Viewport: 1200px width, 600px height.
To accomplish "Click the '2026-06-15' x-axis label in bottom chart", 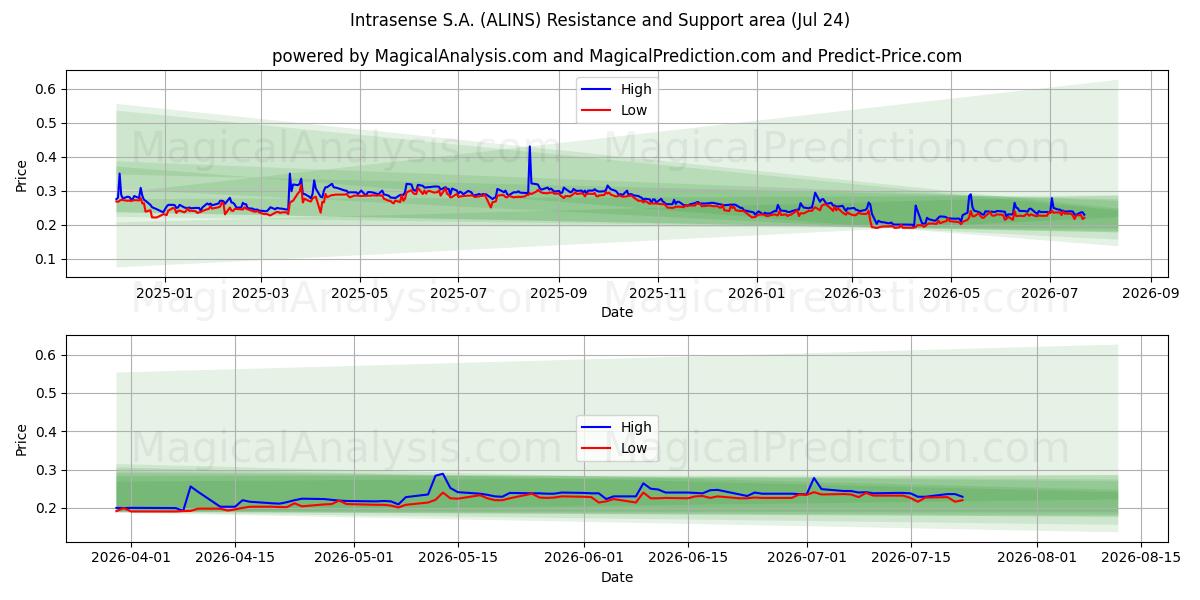I will click(689, 558).
